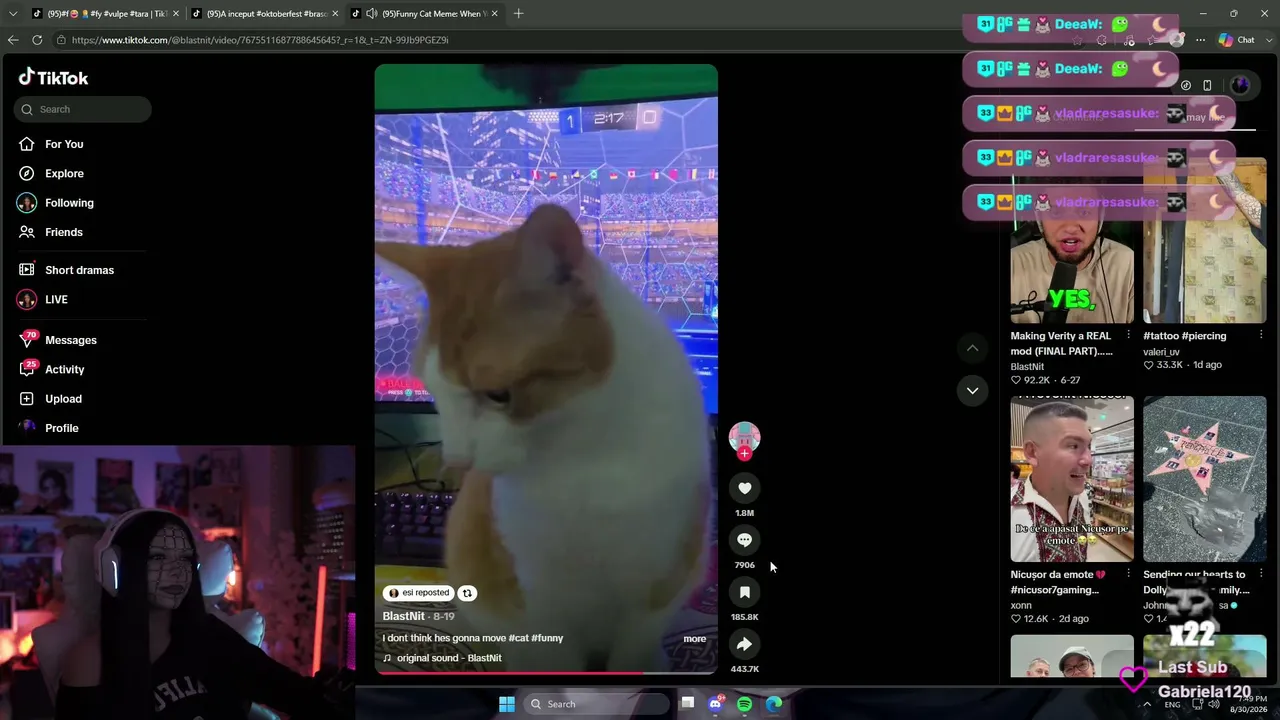This screenshot has height=720, width=1280.
Task: Open the 'Nicușor da emote' video thumbnail
Action: click(1072, 479)
